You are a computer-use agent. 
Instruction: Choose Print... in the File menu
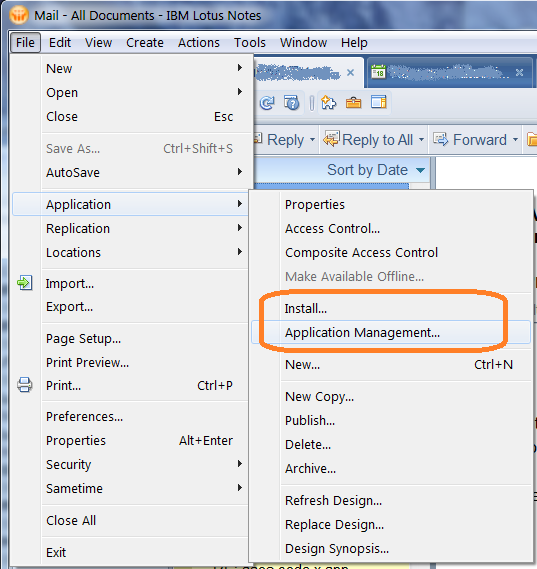131,385
